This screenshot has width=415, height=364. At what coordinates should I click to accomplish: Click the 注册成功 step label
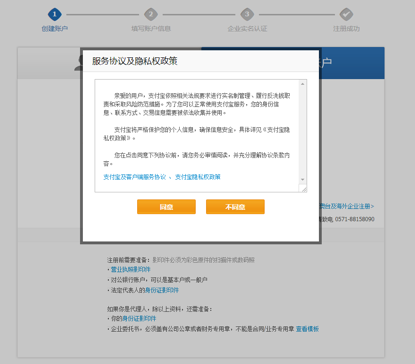[x=346, y=29]
